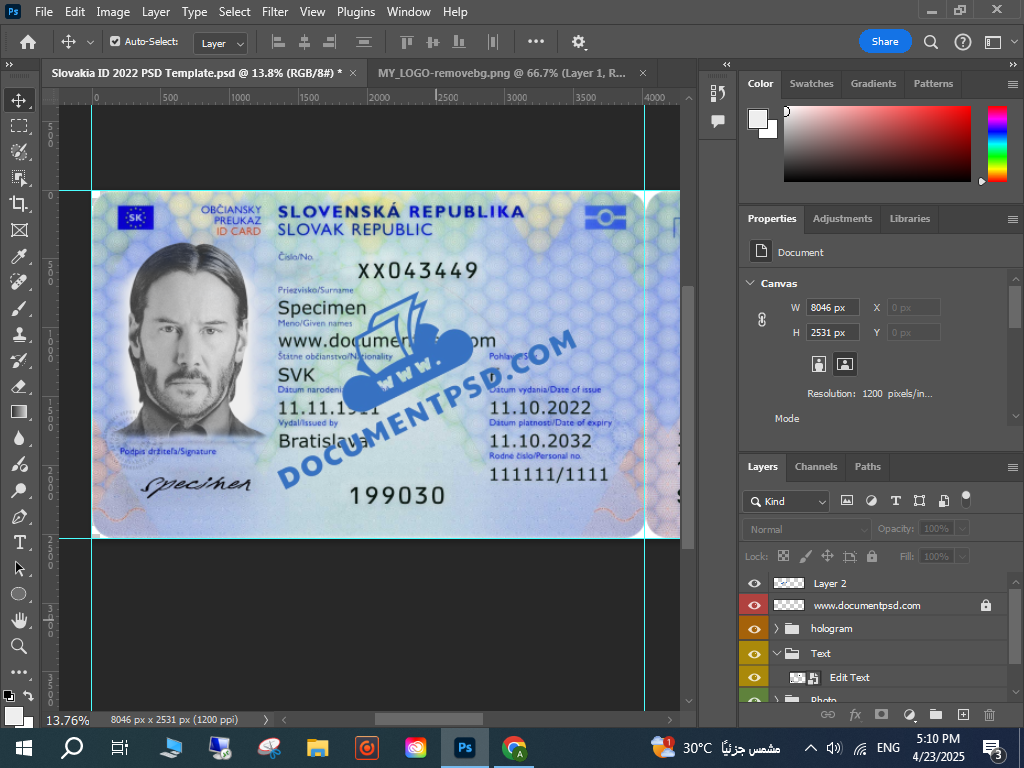Viewport: 1024px width, 768px height.
Task: Toggle visibility of the hologram group
Action: 754,629
